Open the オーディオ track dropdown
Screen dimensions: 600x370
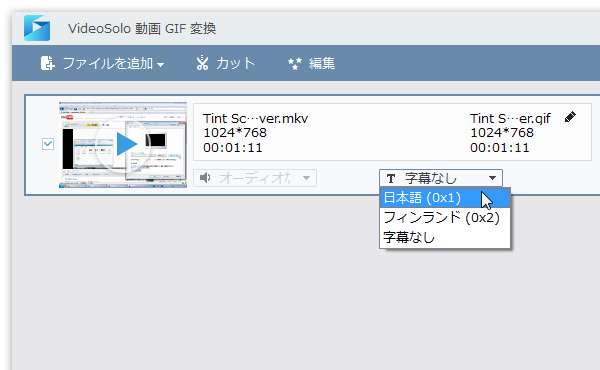(255, 178)
